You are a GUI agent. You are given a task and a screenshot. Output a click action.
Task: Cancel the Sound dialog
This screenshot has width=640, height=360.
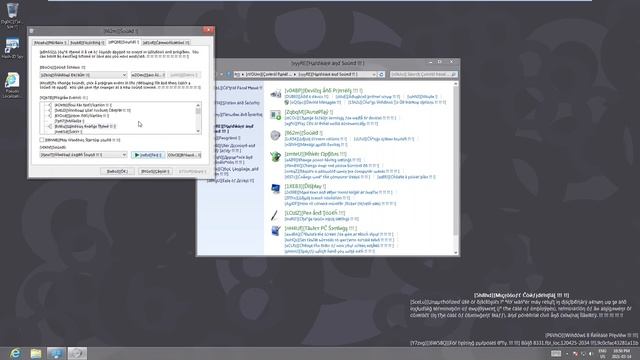pos(155,171)
